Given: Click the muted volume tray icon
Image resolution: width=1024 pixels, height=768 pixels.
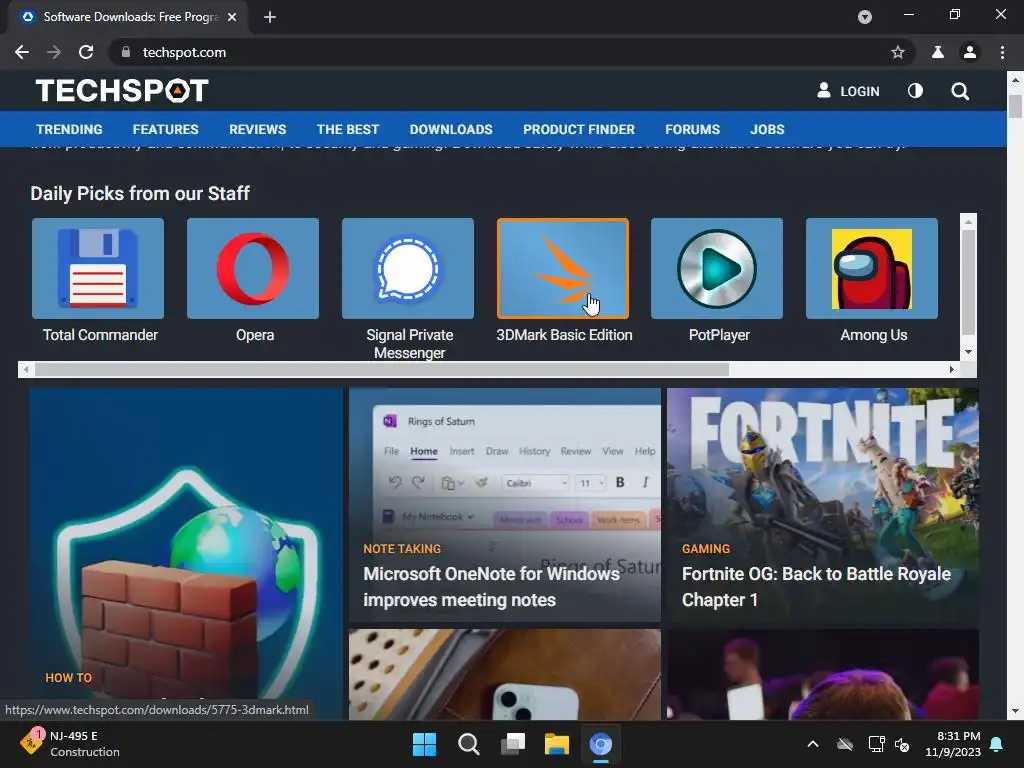Looking at the screenshot, I should pos(903,744).
